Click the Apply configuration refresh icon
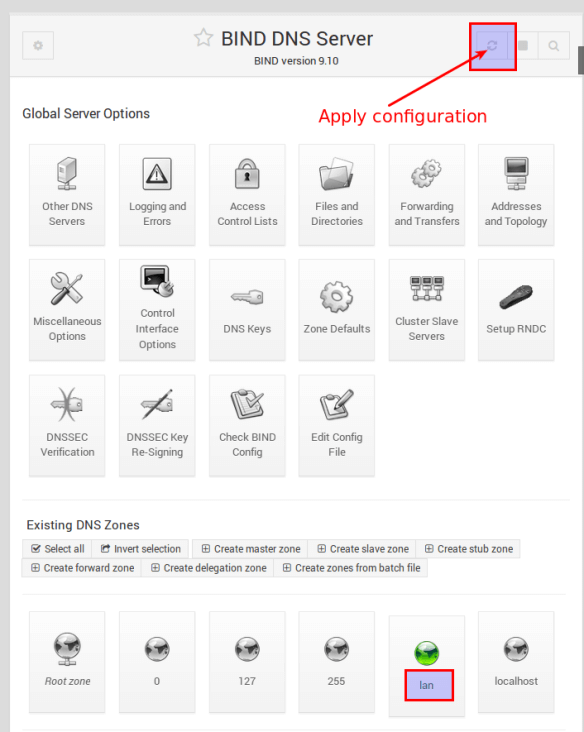This screenshot has height=732, width=584. pyautogui.click(x=492, y=46)
